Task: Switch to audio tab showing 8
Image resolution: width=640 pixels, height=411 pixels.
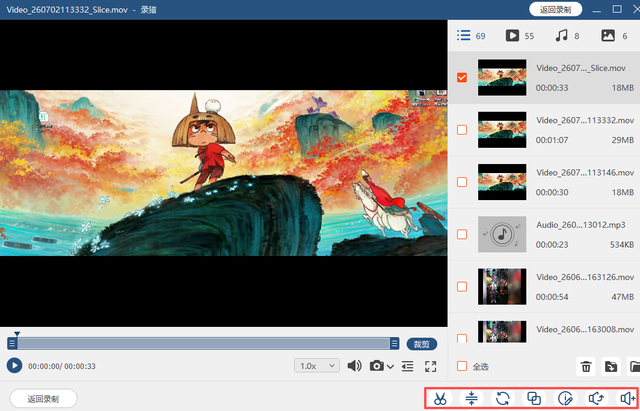Action: (x=567, y=36)
